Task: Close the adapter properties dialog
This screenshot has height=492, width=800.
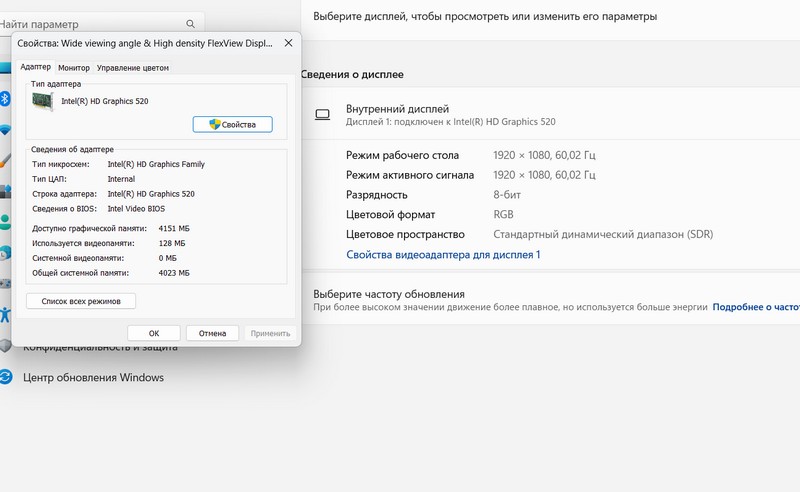Action: [x=288, y=43]
